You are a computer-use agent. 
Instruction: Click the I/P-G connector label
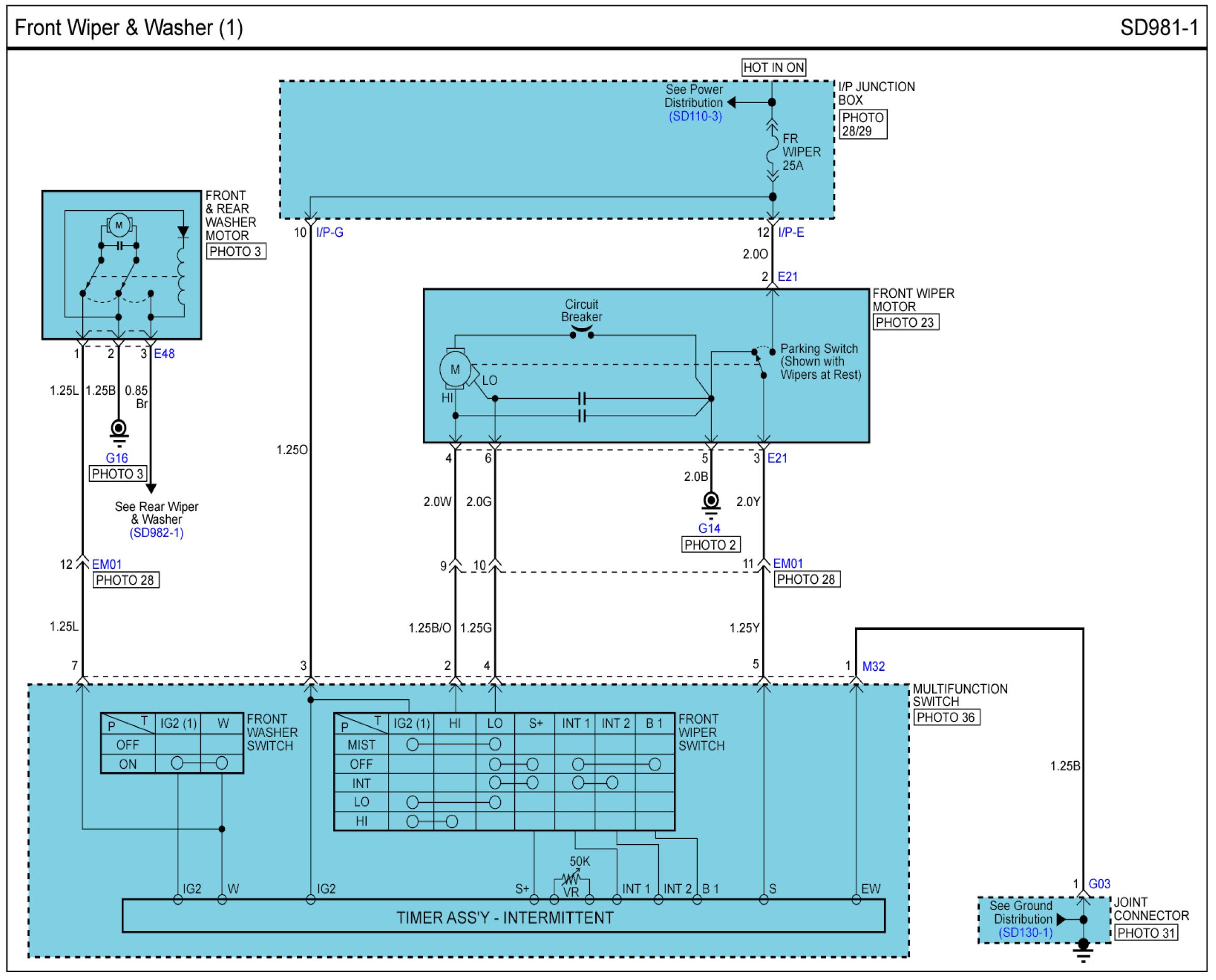pos(329,233)
